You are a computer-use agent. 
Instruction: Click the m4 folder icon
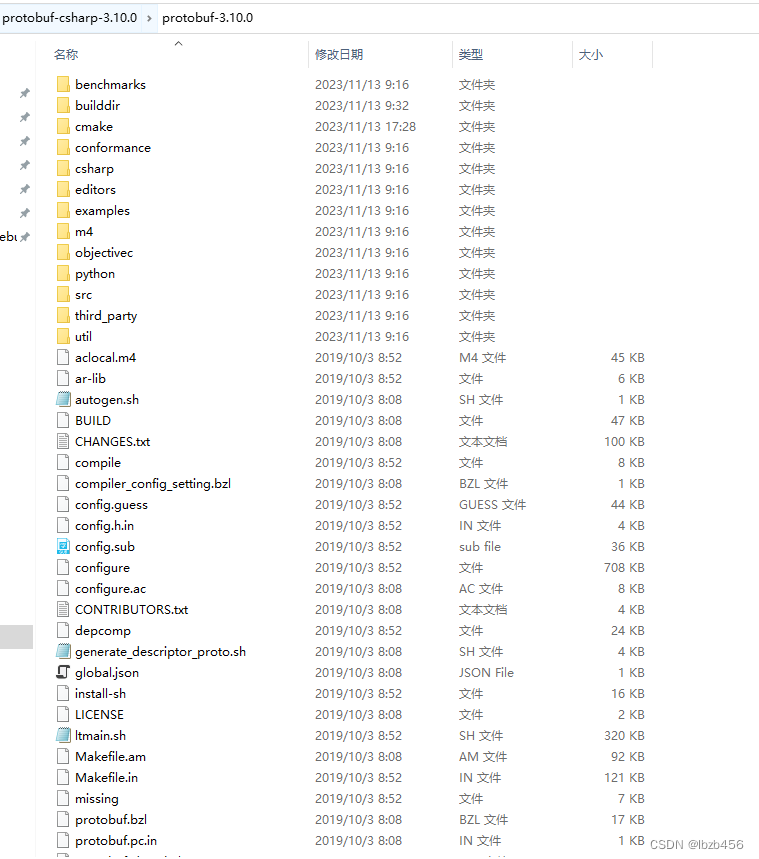point(63,231)
